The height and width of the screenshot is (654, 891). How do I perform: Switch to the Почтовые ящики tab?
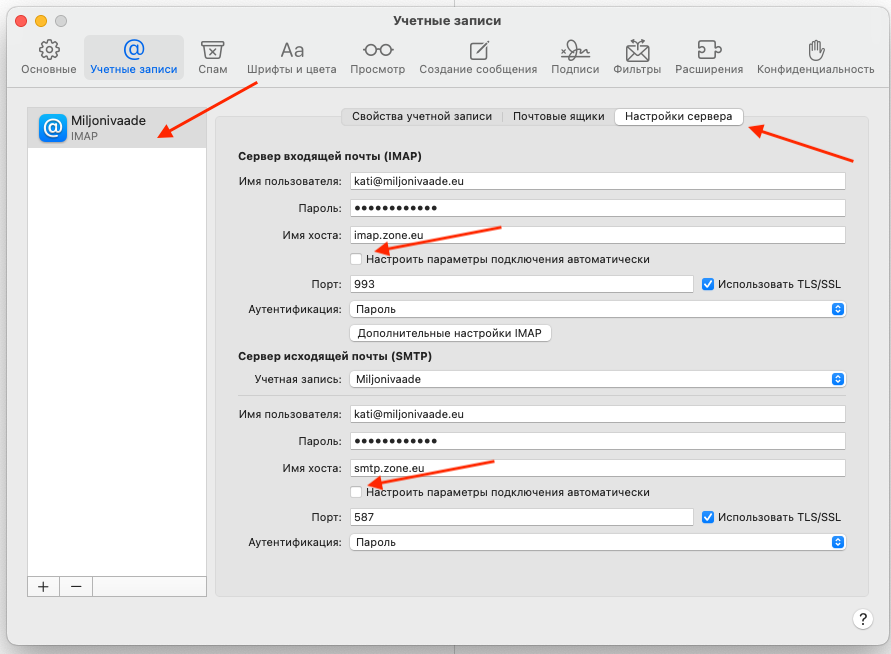558,116
